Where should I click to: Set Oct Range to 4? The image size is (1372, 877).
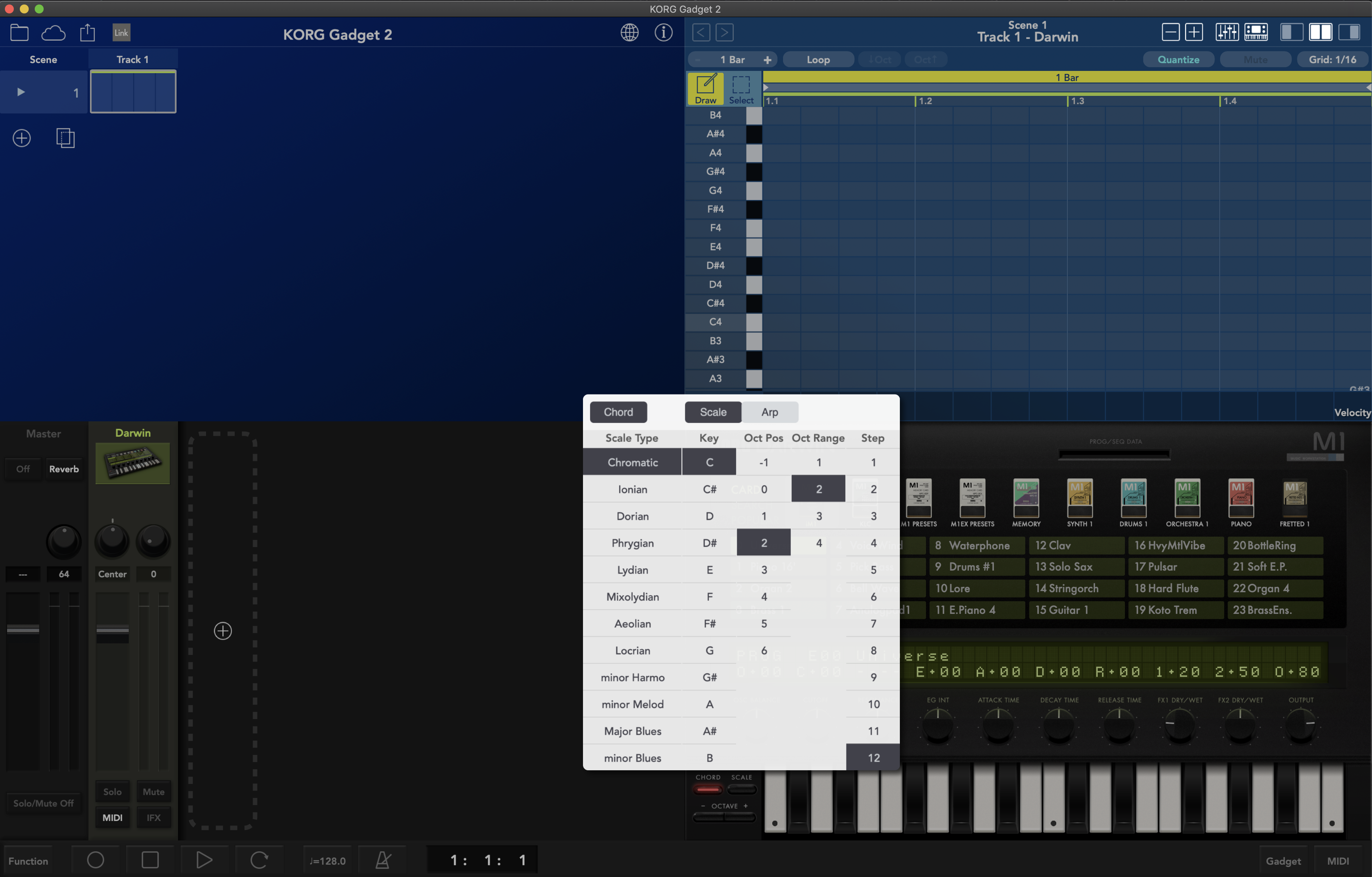coord(819,543)
